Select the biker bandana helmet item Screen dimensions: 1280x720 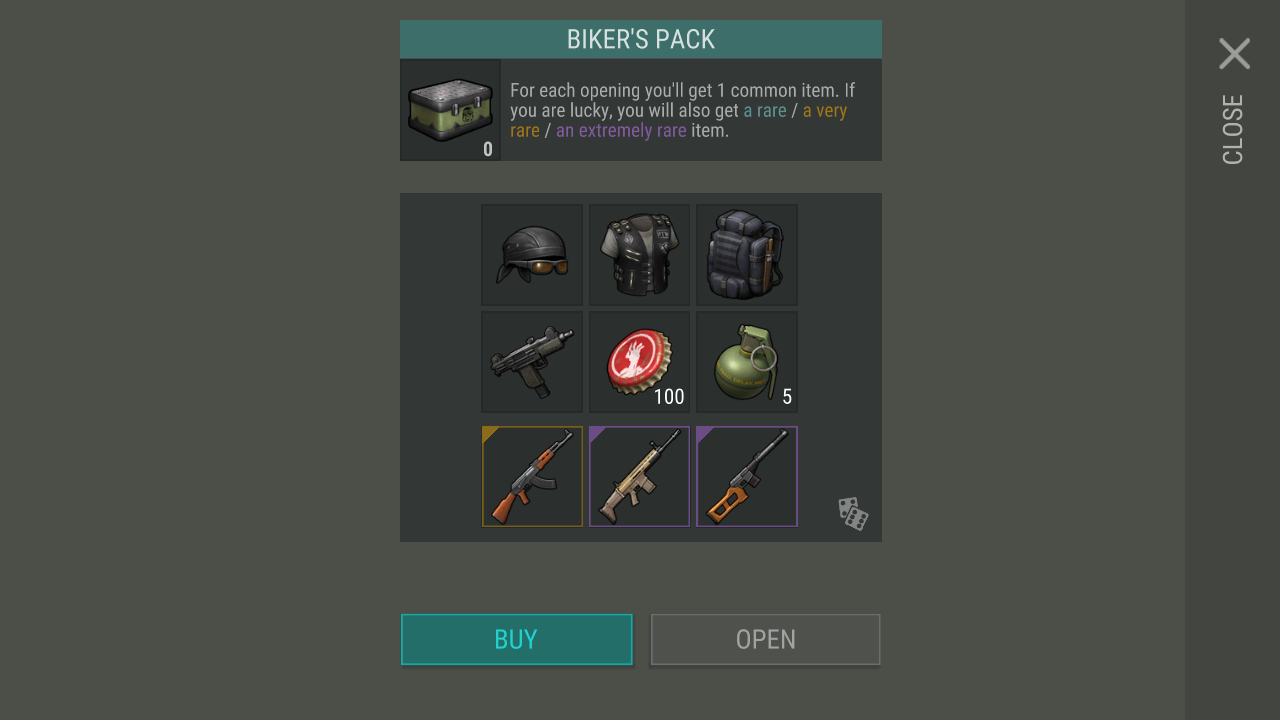pyautogui.click(x=532, y=255)
